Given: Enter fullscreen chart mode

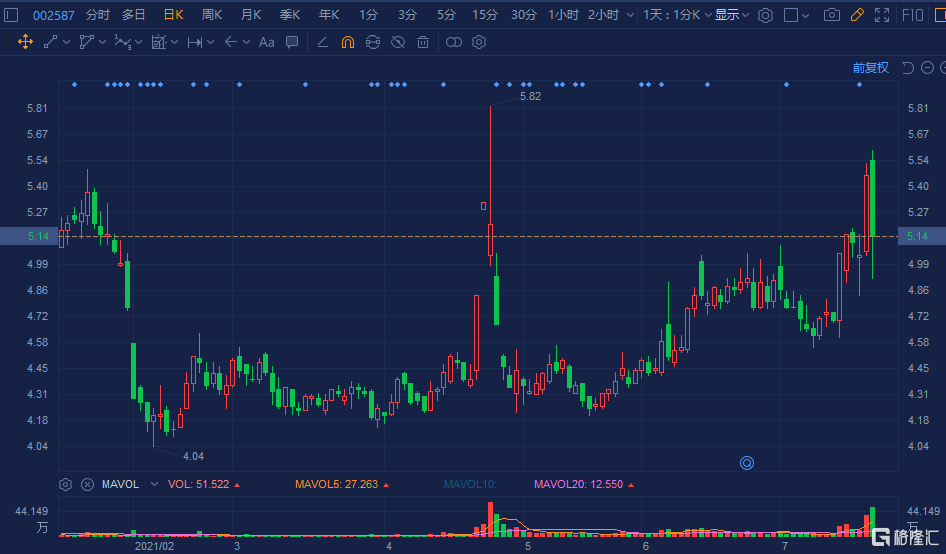Looking at the screenshot, I should point(882,14).
